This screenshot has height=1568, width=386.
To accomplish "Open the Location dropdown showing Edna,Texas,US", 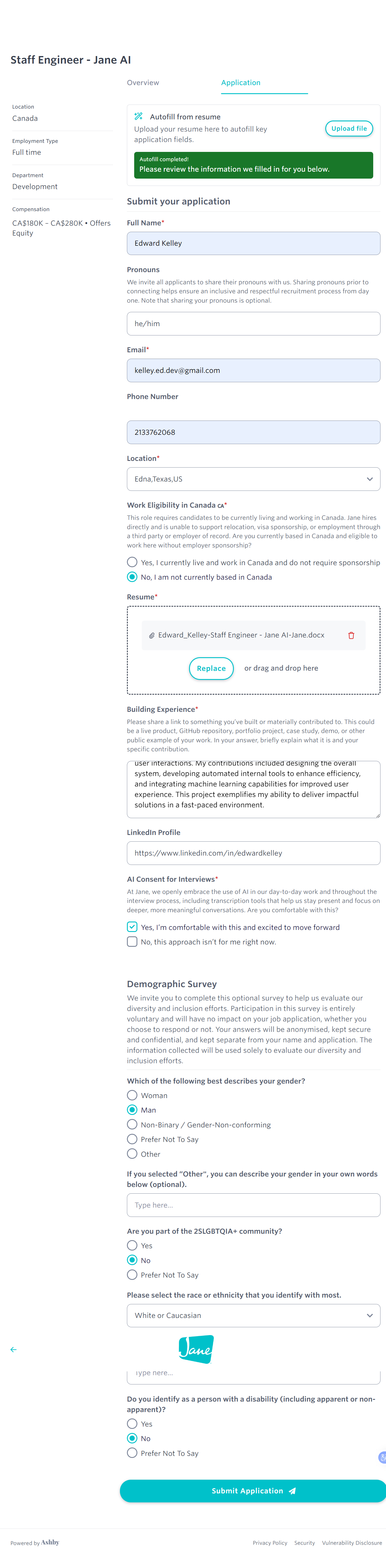I will (253, 479).
